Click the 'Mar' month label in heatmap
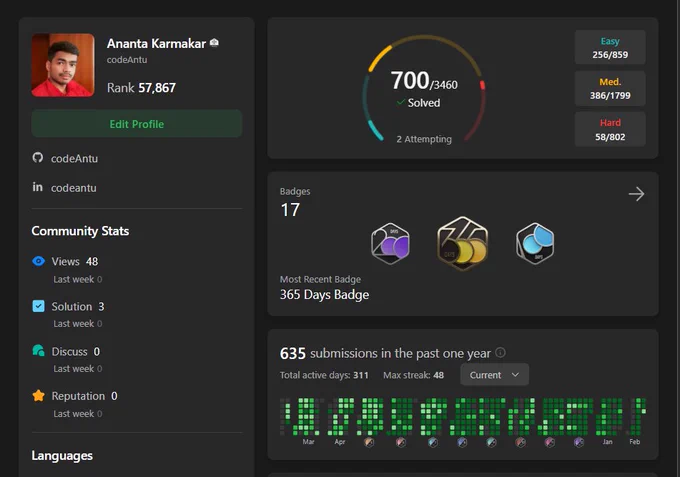The image size is (680, 477). [x=308, y=442]
